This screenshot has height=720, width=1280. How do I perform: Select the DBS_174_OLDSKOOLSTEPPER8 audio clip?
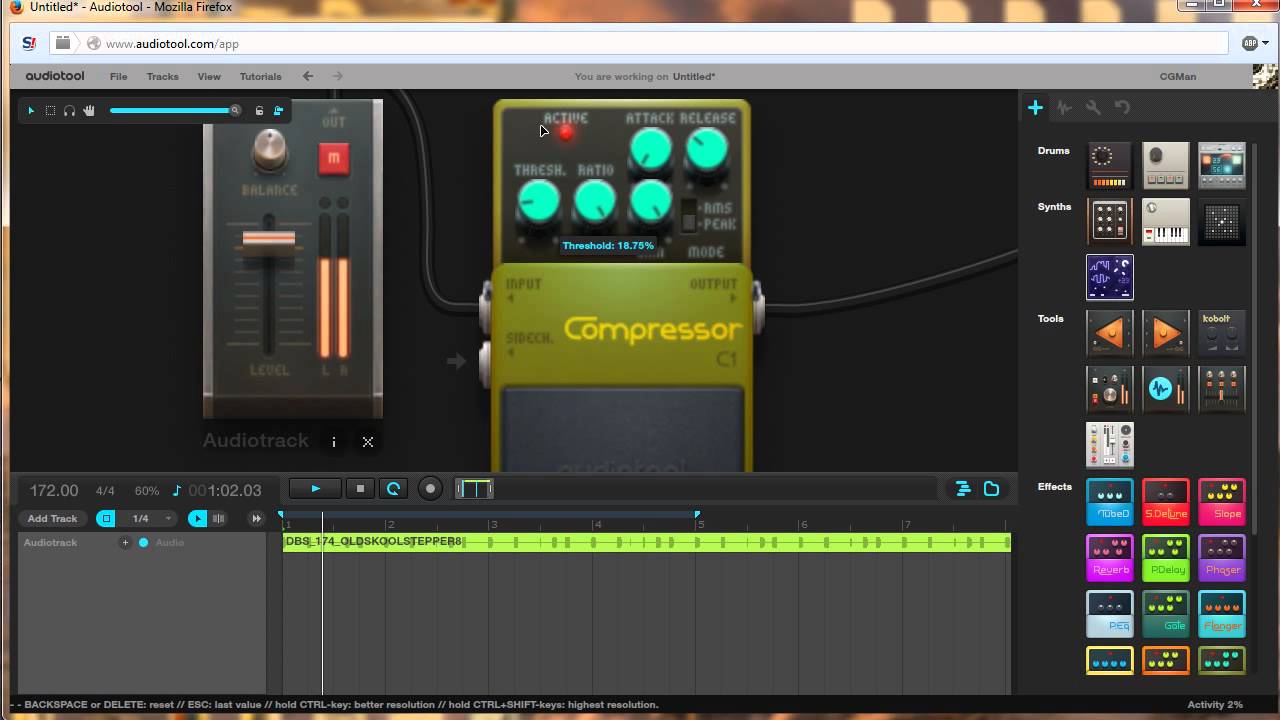(647, 542)
